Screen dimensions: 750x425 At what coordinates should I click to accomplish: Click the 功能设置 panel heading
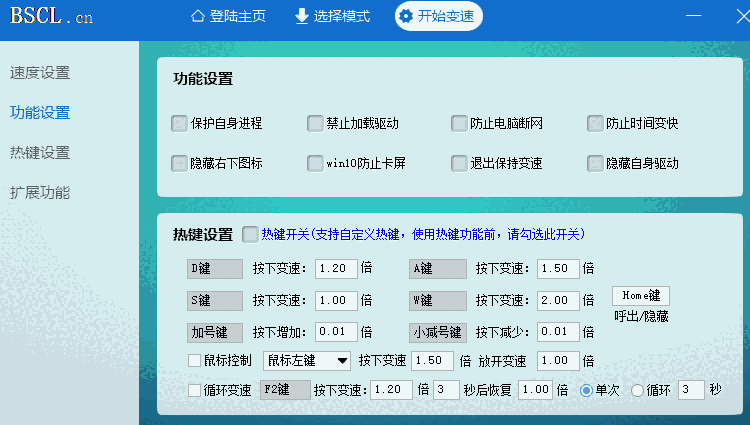tap(203, 79)
